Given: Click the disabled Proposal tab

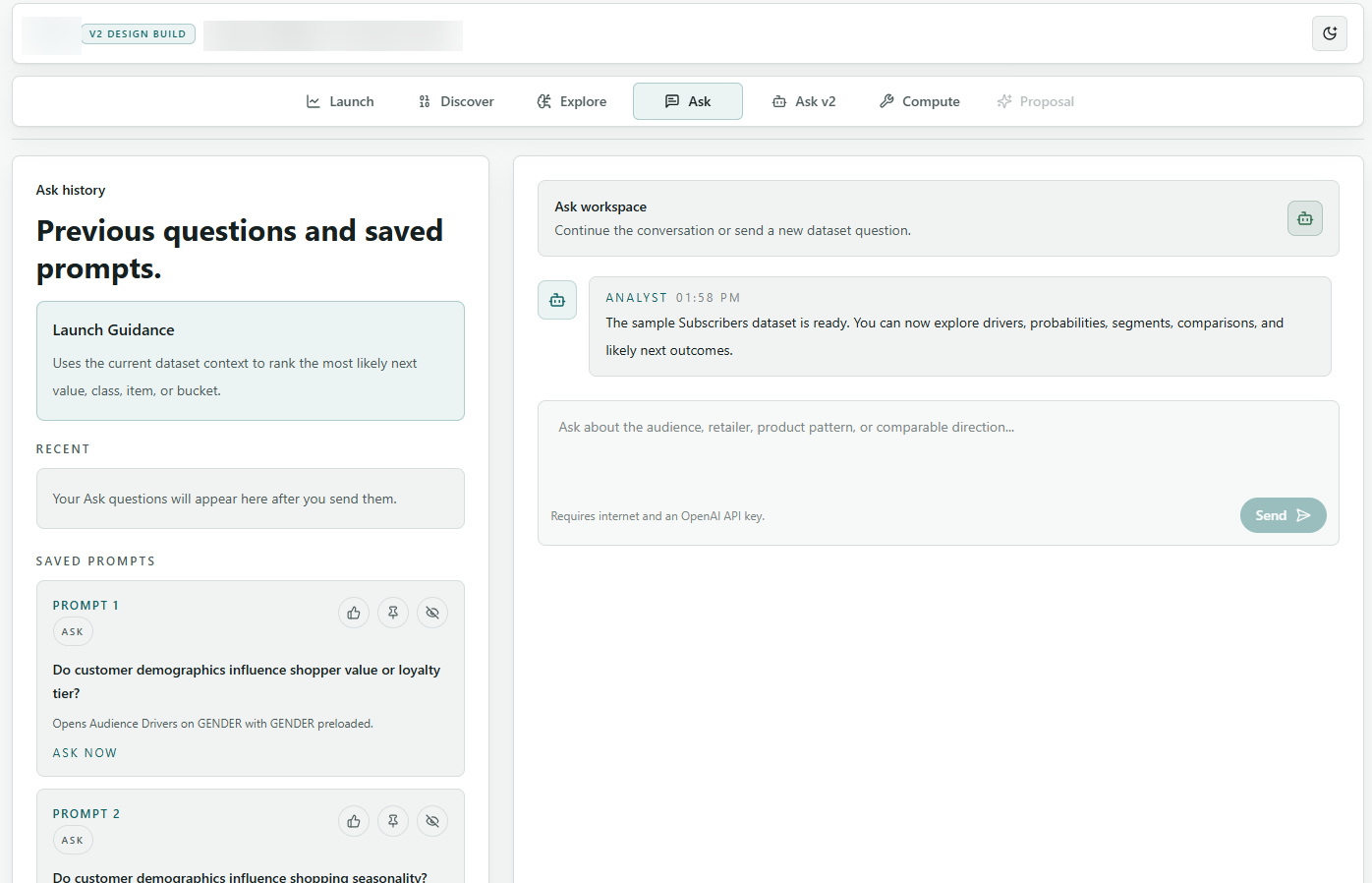Looking at the screenshot, I should pos(1036,101).
